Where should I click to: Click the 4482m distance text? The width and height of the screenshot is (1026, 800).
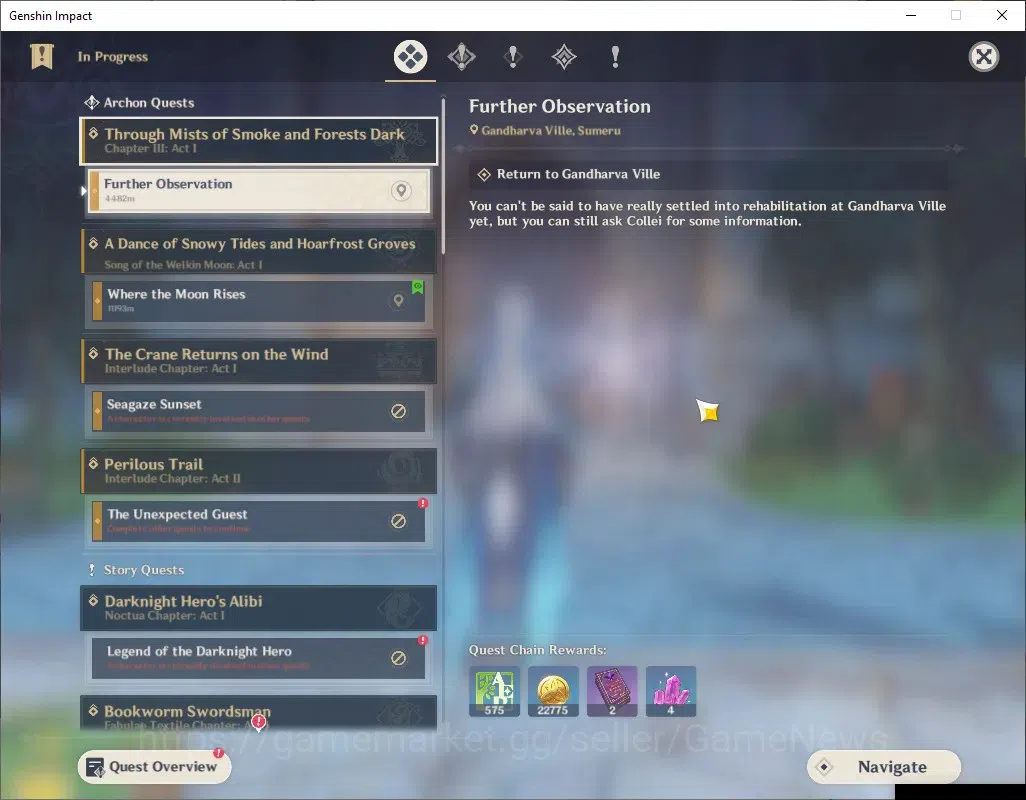click(120, 198)
